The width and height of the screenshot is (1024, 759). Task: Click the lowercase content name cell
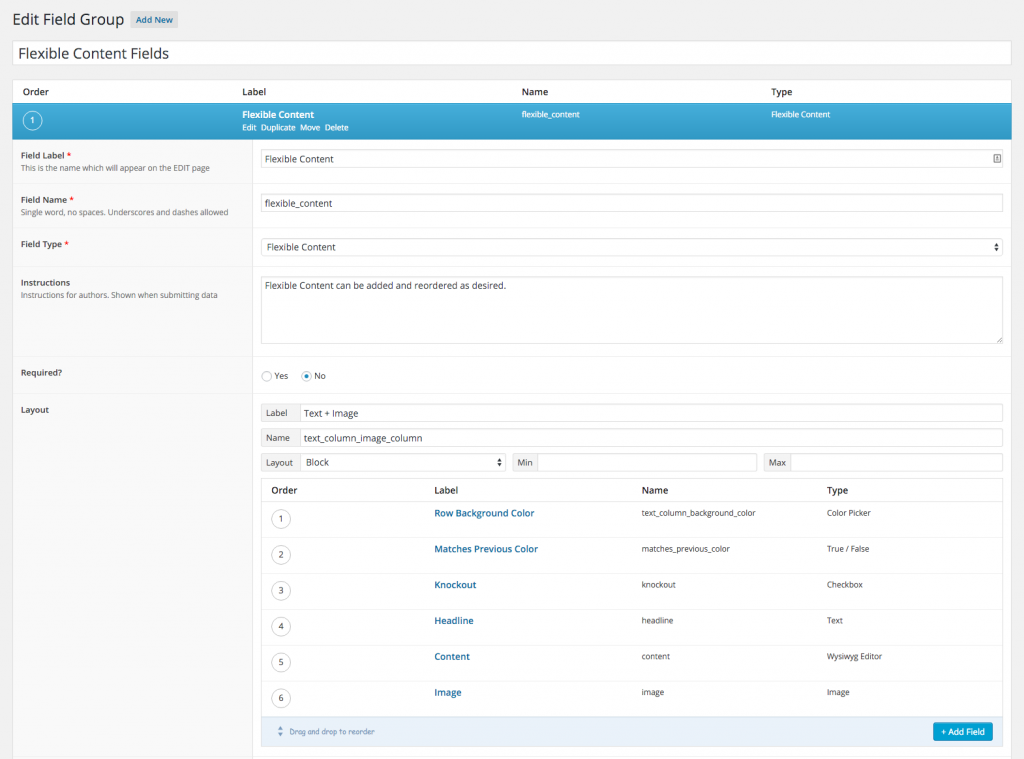(656, 657)
